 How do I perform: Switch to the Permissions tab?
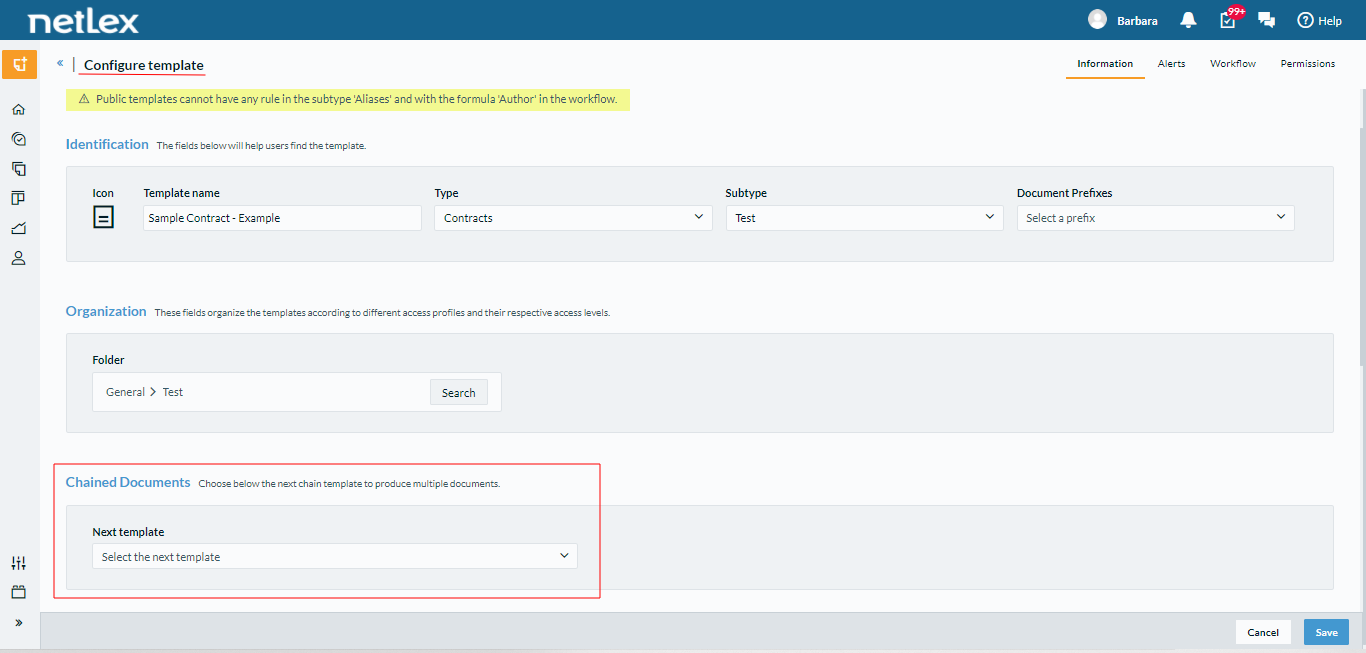1308,64
